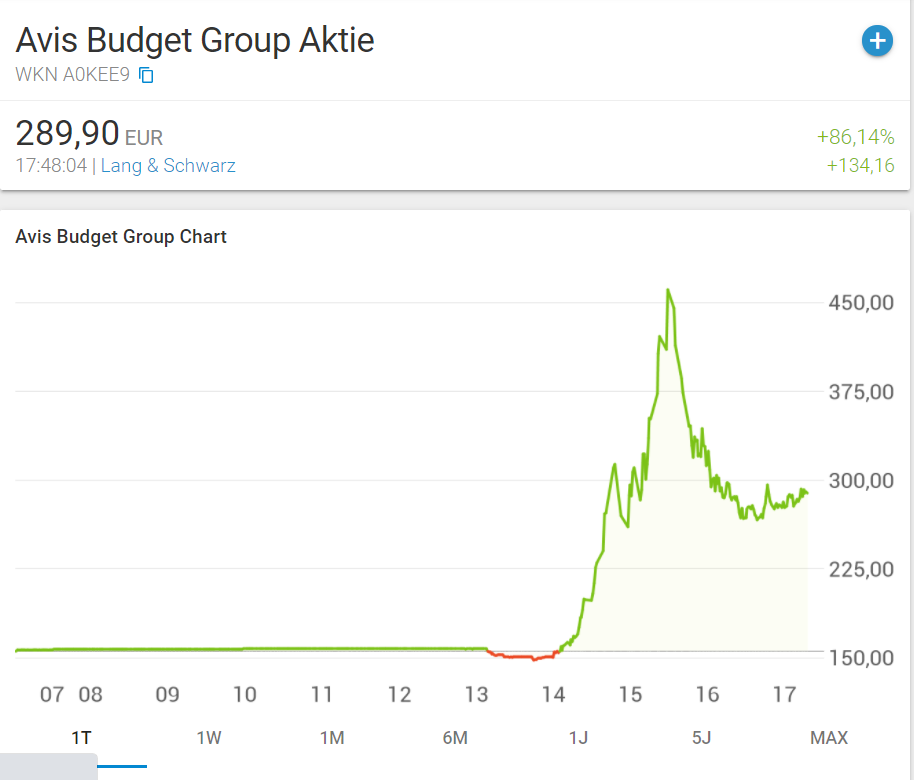Click the red segment of the chart line

coord(520,656)
